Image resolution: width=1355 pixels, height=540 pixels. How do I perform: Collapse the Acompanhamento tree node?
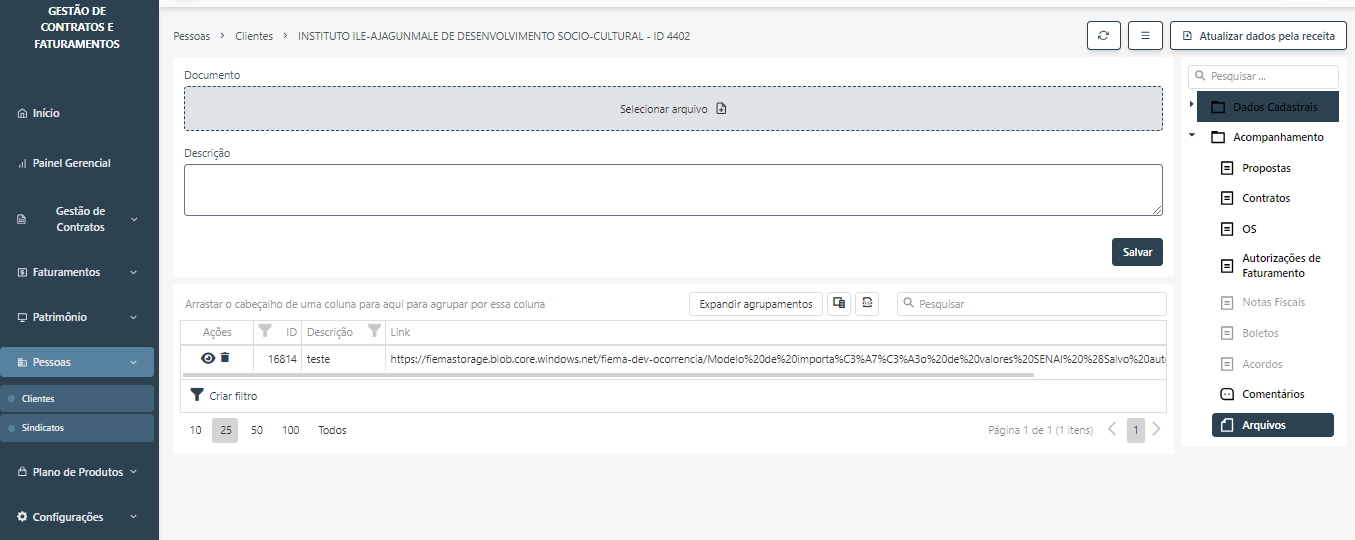click(1191, 137)
